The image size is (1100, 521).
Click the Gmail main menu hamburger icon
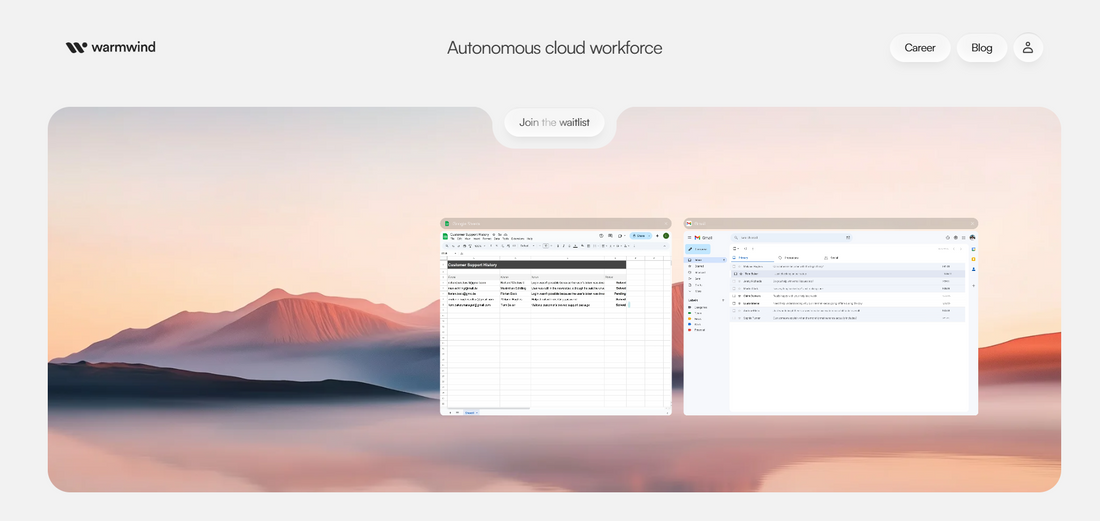[x=689, y=237]
